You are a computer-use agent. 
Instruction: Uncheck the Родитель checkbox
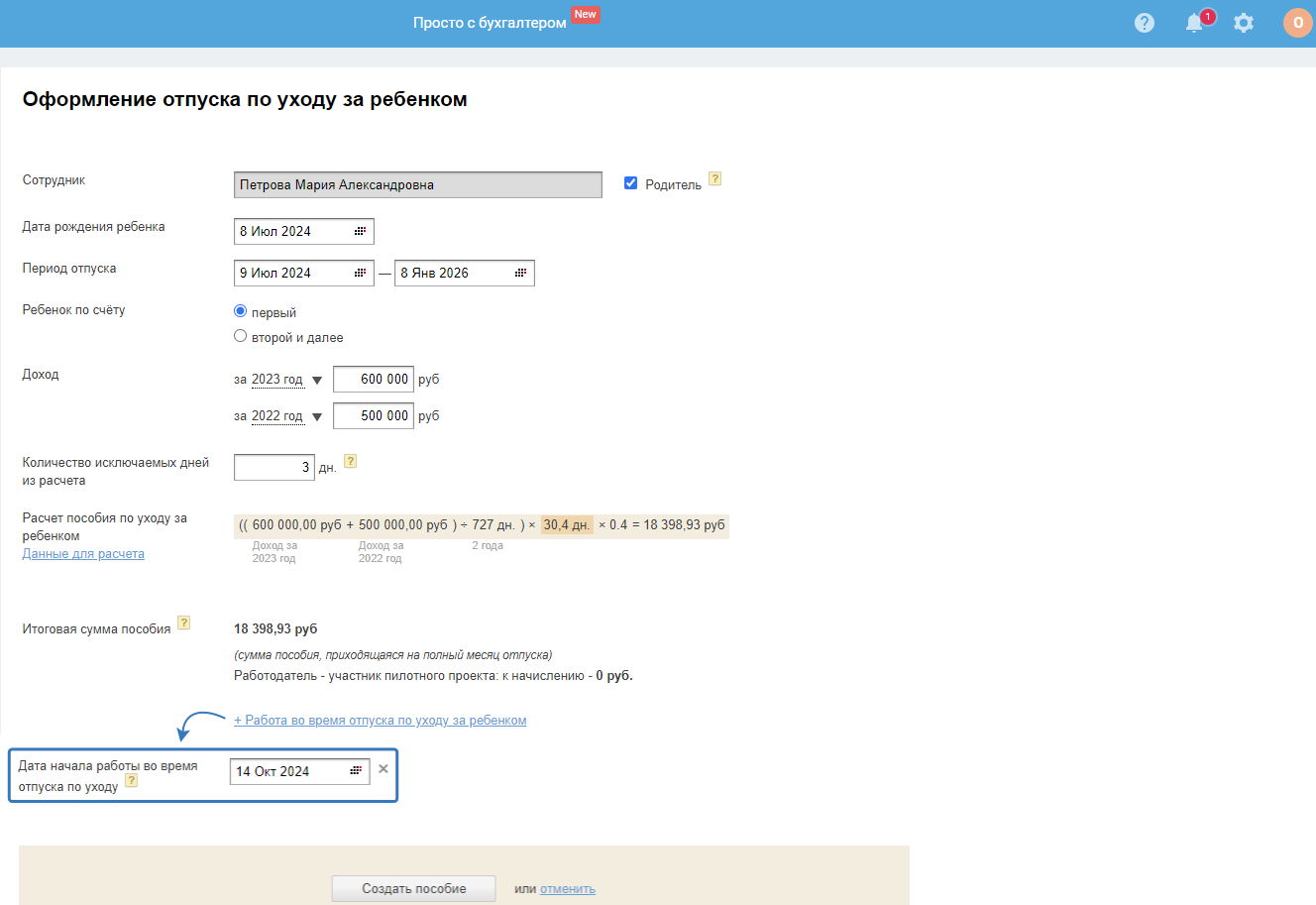pos(630,183)
